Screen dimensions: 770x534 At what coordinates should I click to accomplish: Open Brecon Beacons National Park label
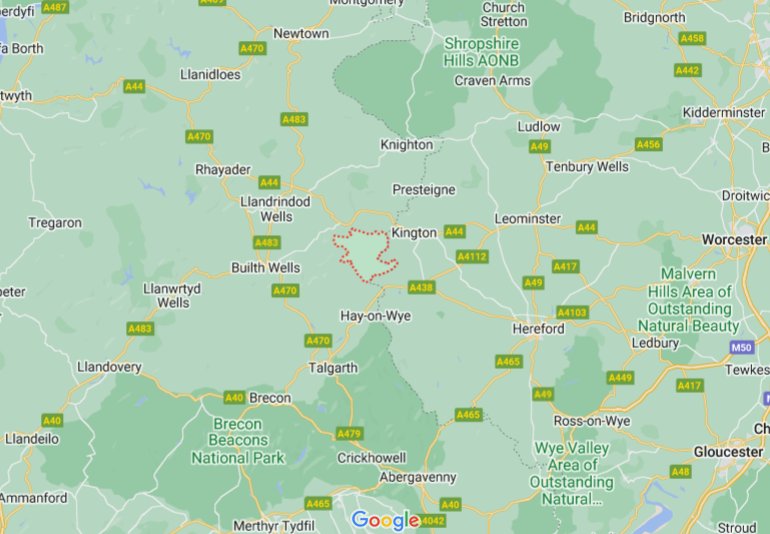238,441
